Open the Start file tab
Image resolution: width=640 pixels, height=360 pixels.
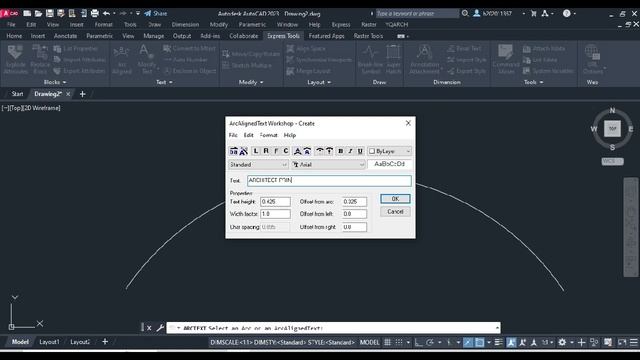[17, 94]
